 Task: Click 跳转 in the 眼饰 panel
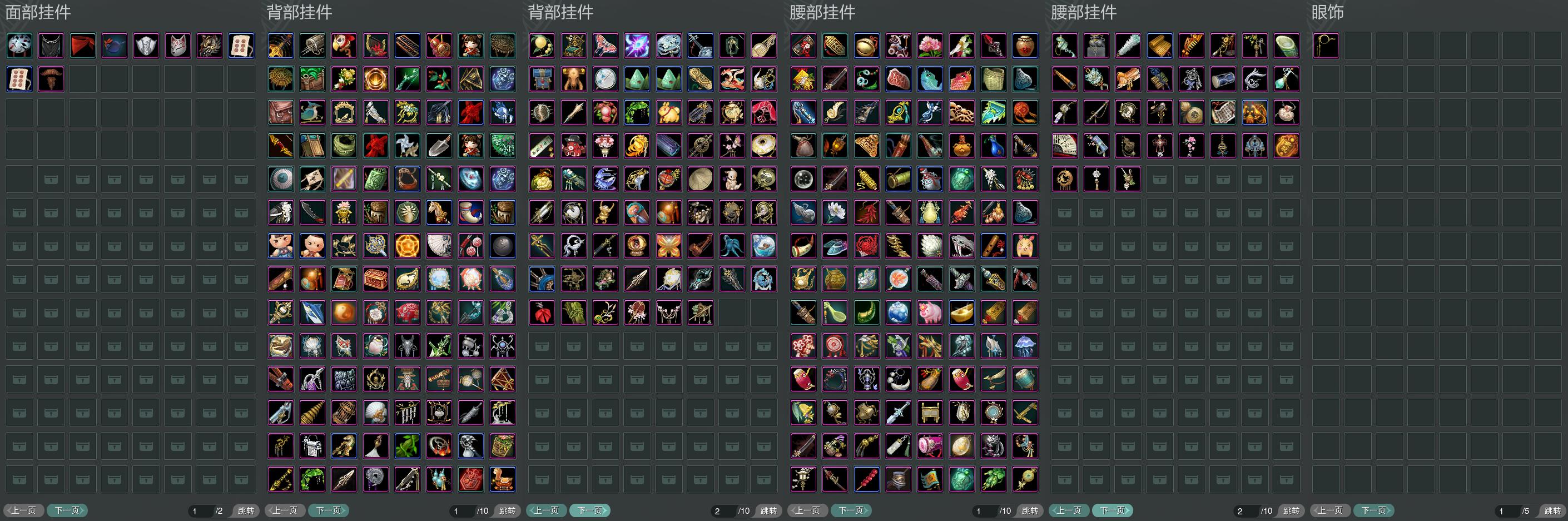coord(1553,510)
